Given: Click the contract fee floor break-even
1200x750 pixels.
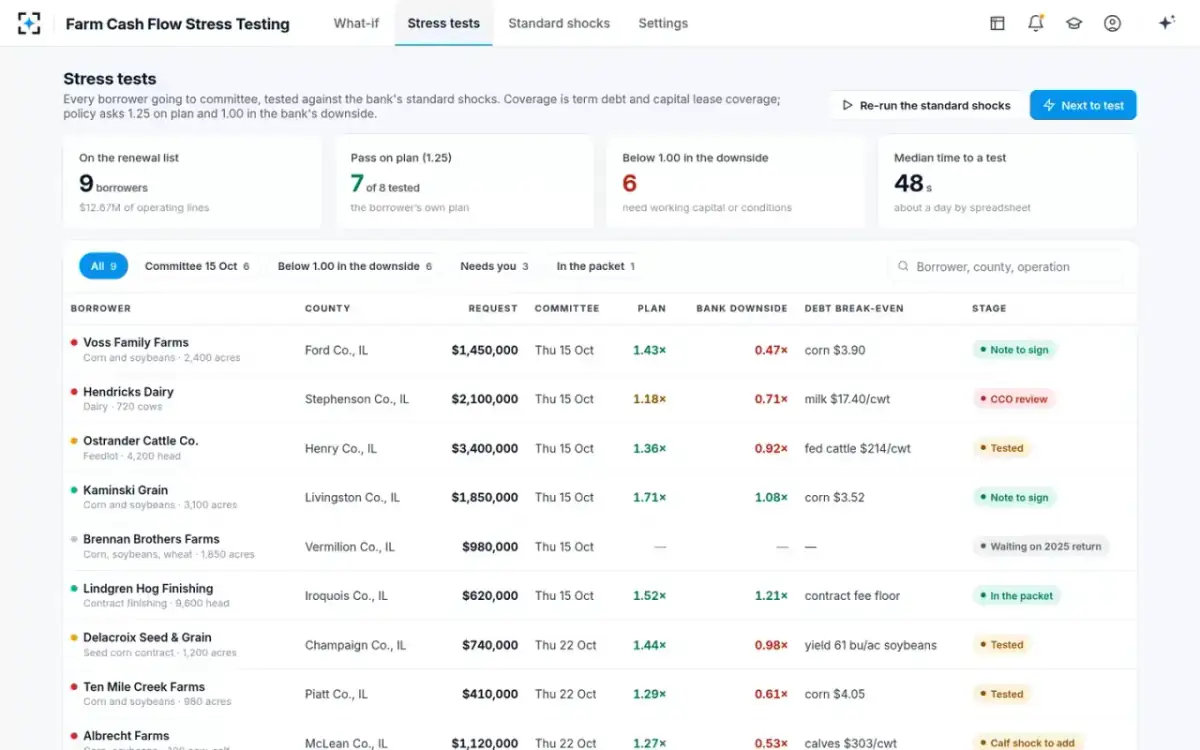Looking at the screenshot, I should [852, 596].
